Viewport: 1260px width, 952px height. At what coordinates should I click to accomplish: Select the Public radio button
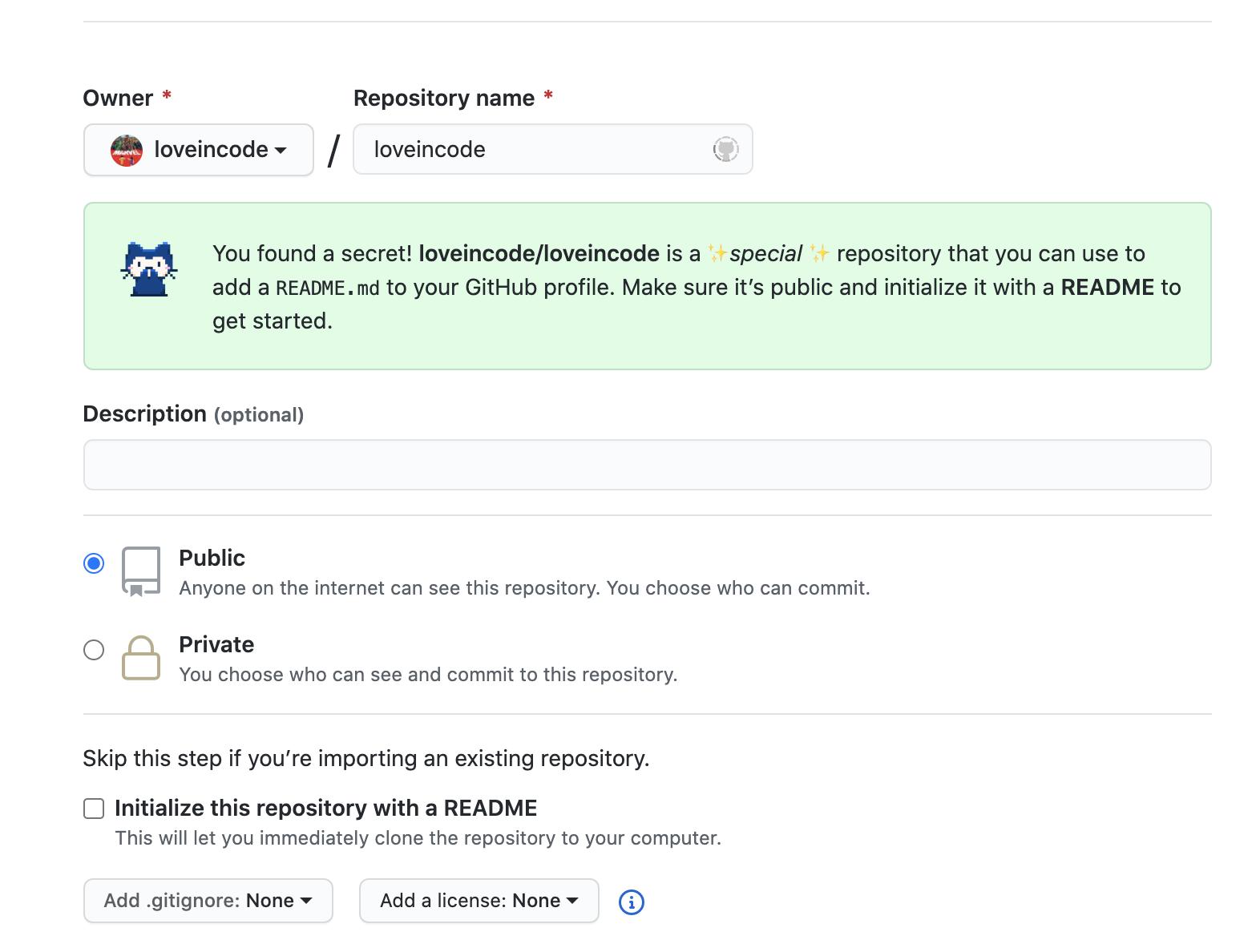[94, 563]
